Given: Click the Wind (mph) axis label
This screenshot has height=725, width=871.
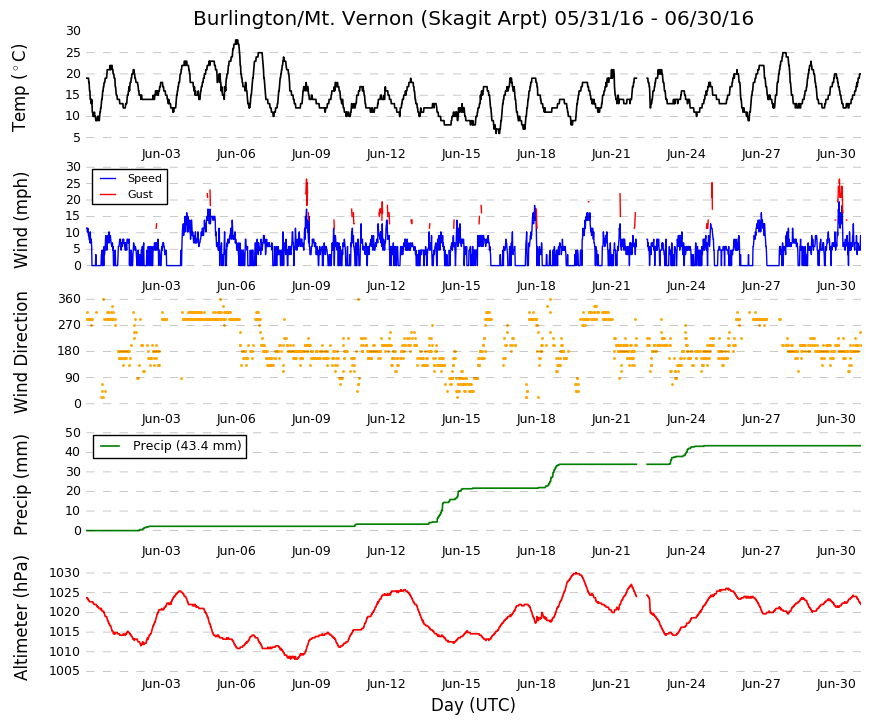Looking at the screenshot, I should pos(20,220).
